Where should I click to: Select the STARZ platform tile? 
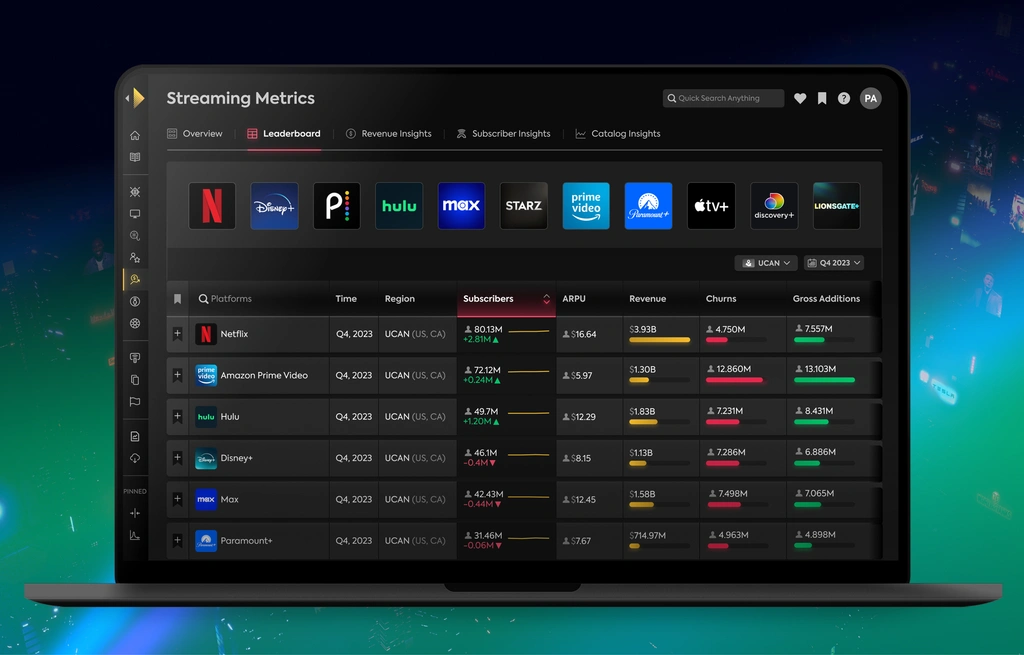coord(524,206)
